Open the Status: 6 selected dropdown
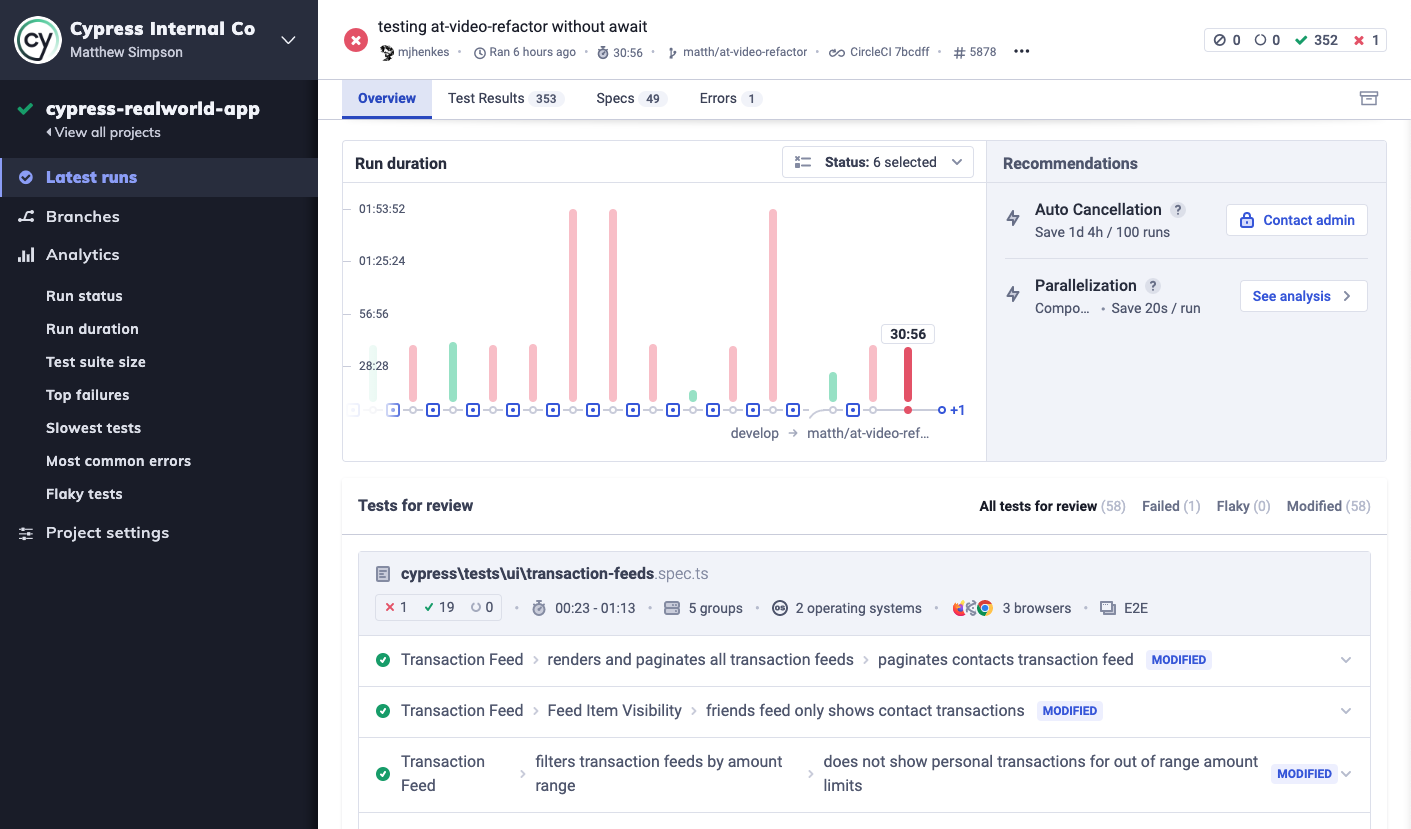 (878, 162)
